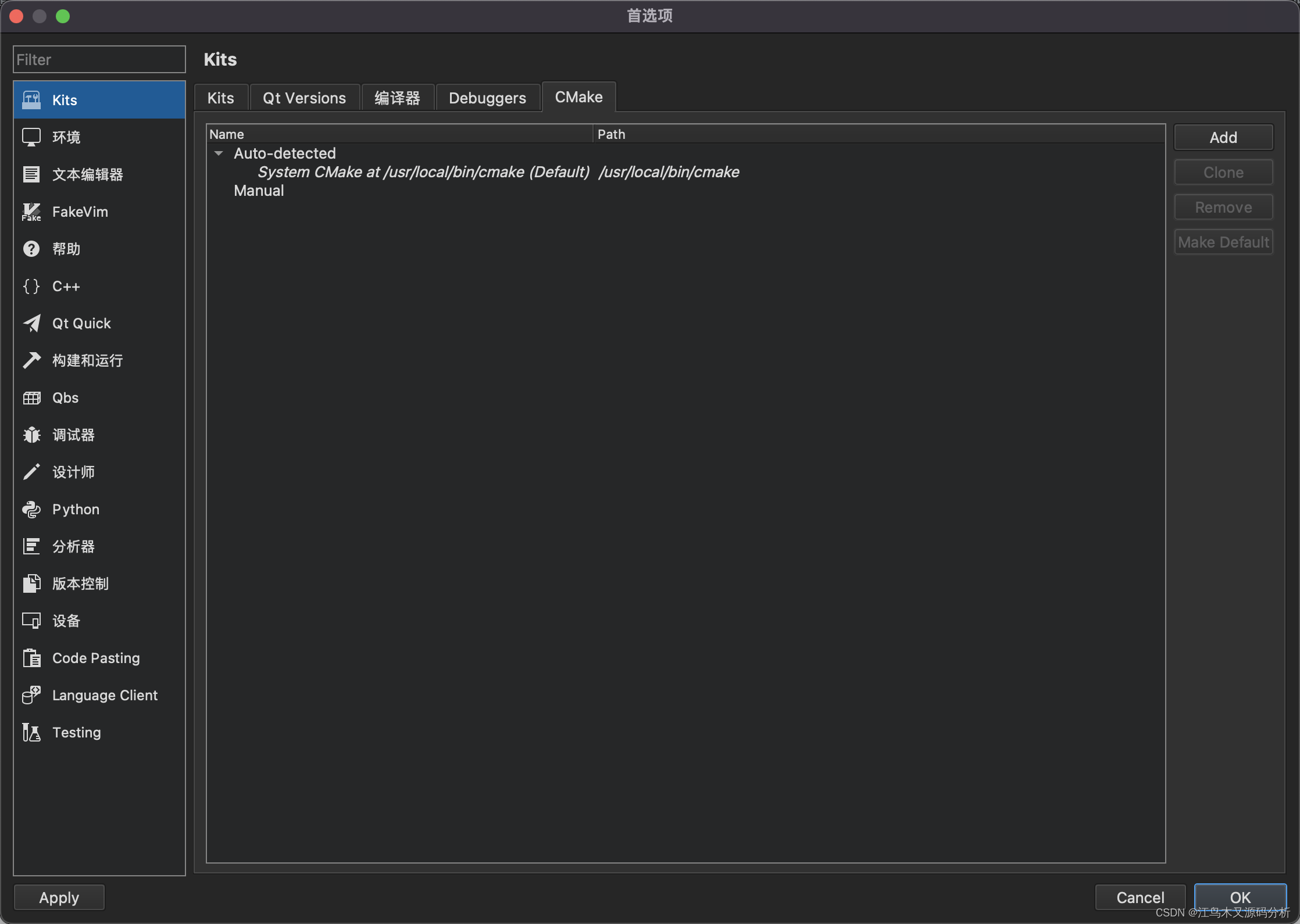Open the 编译器 tab

click(398, 97)
